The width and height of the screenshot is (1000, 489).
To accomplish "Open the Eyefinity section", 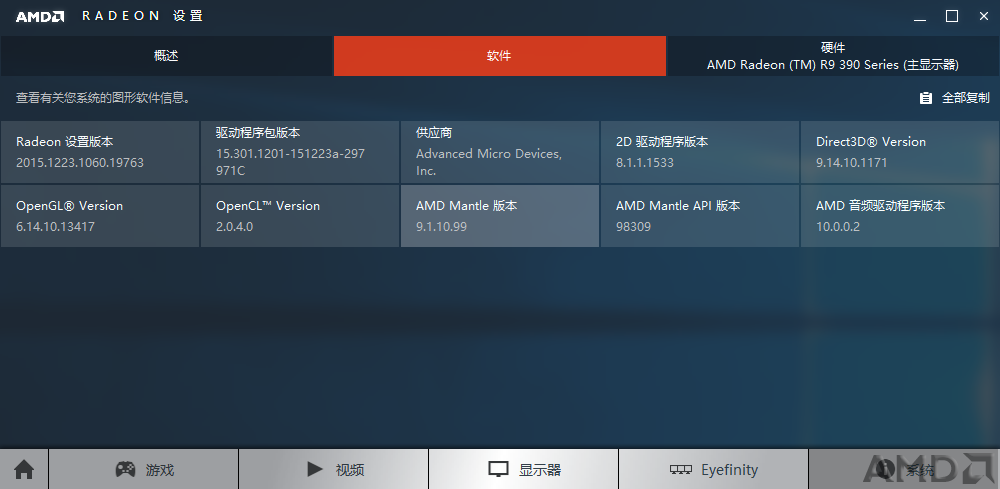I will tap(714, 470).
